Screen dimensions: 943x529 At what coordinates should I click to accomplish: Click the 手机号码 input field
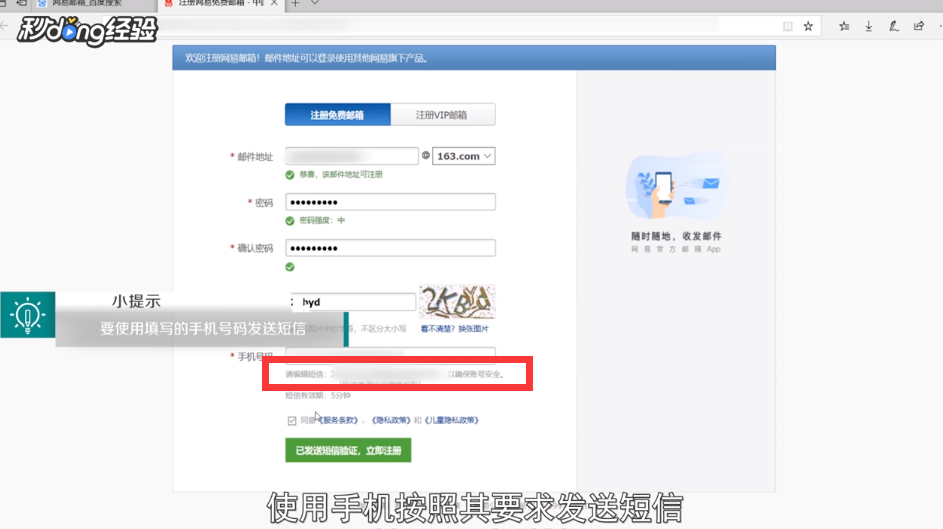(x=390, y=355)
